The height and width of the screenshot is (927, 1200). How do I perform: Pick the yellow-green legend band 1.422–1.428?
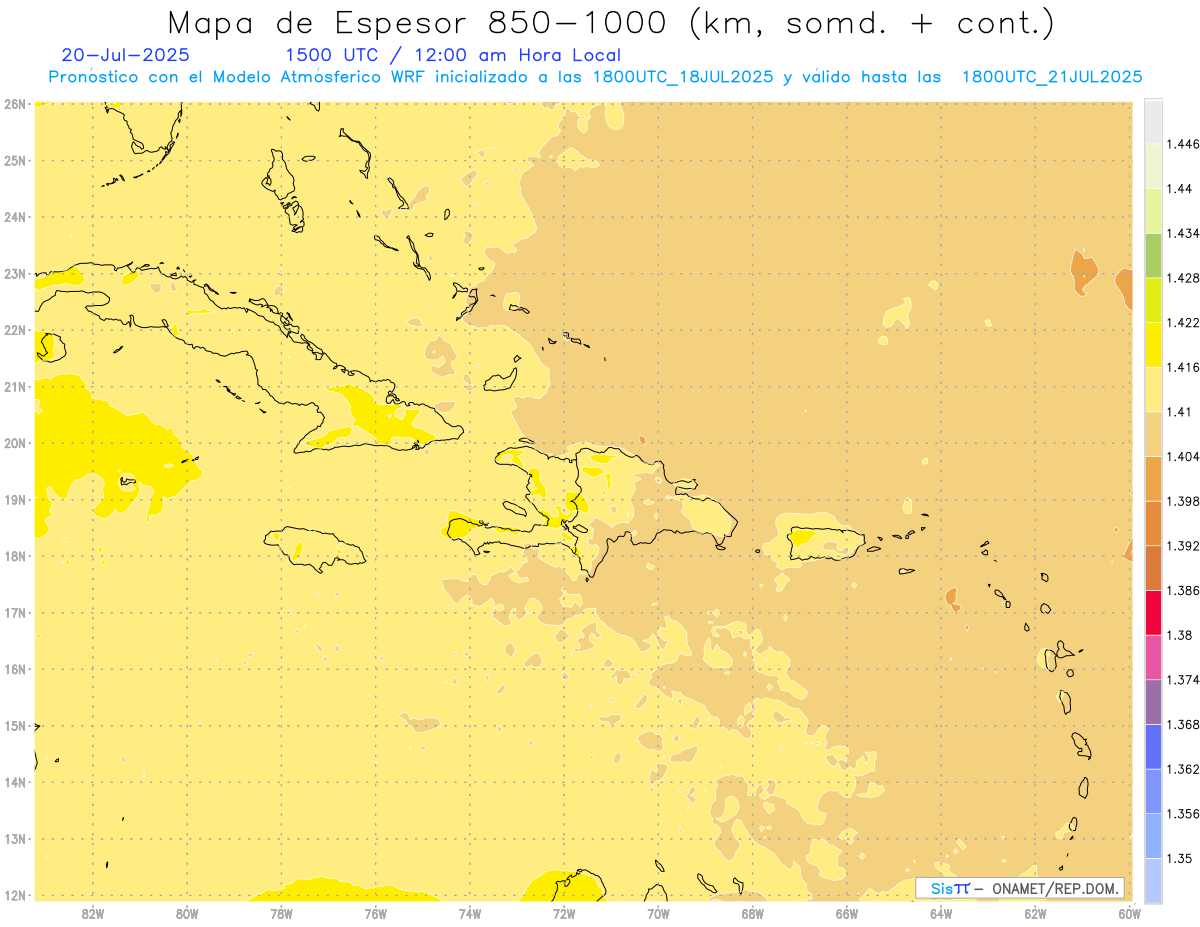pyautogui.click(x=1153, y=300)
